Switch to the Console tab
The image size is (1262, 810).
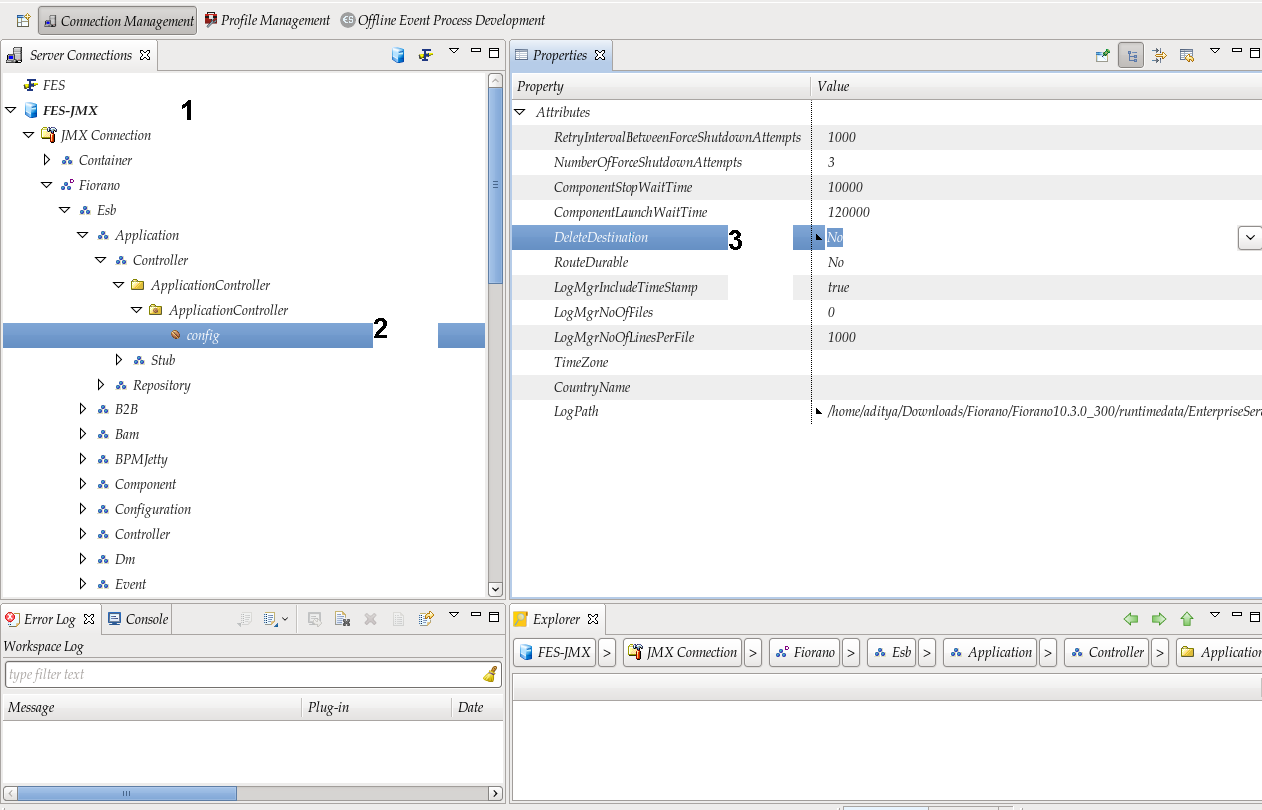pos(138,619)
